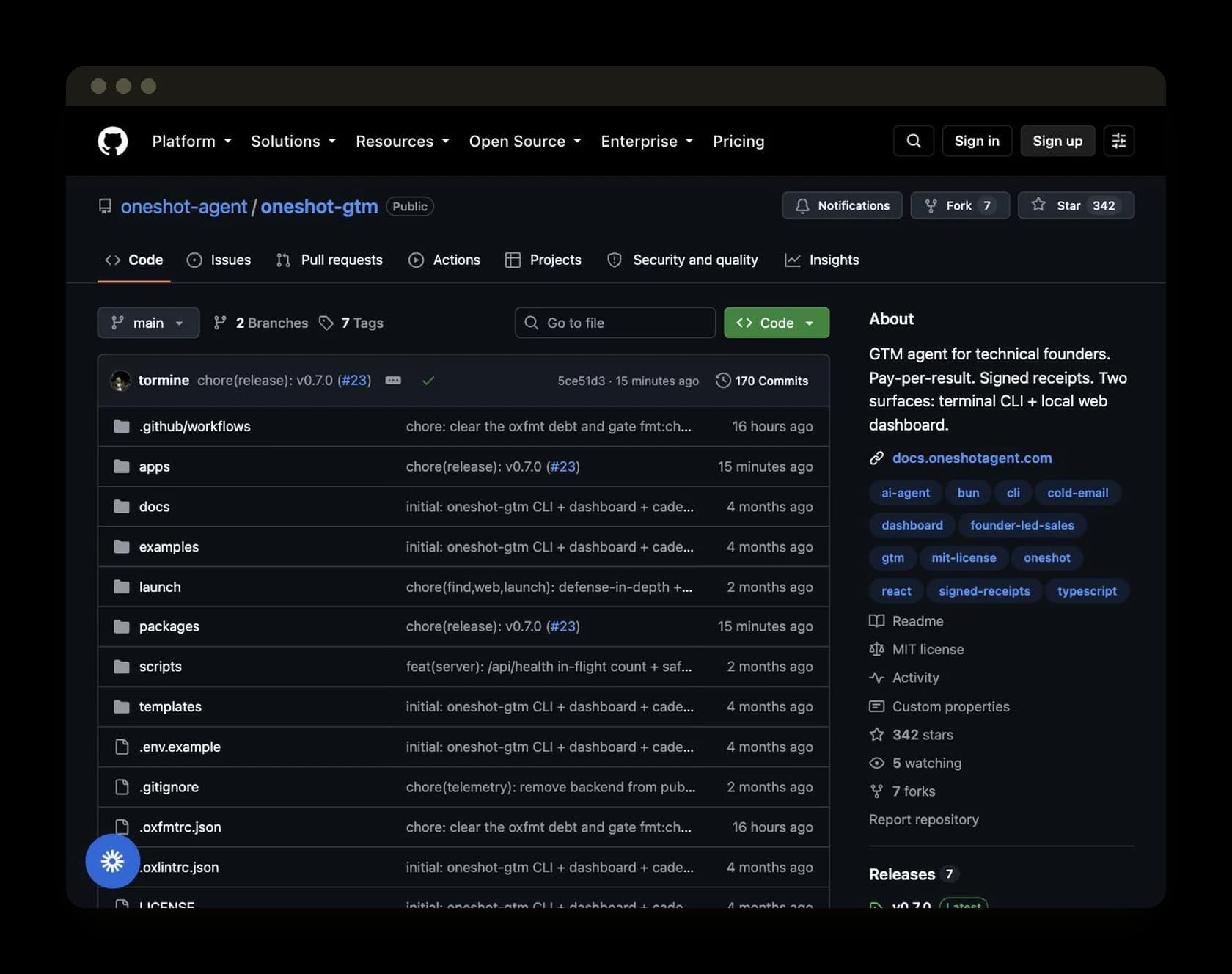The height and width of the screenshot is (974, 1232).
Task: Click the folder icon for apps
Action: (122, 466)
